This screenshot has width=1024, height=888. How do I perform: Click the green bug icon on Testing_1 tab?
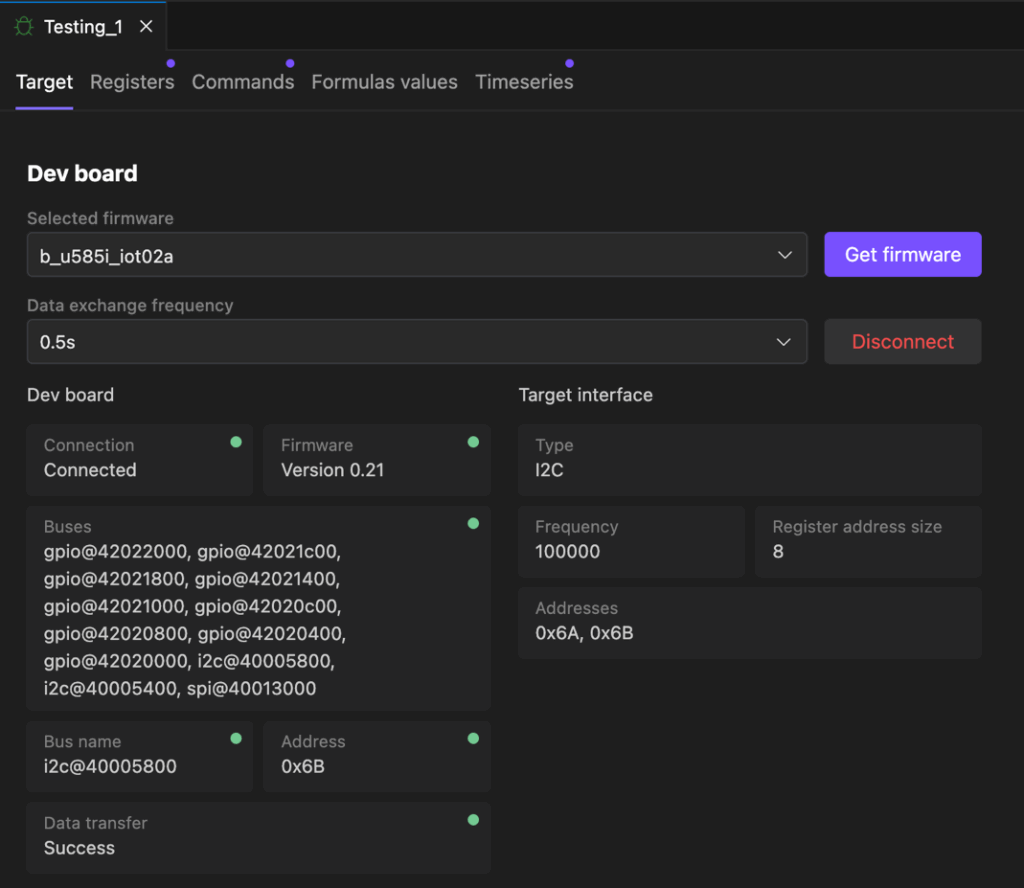pos(24,27)
